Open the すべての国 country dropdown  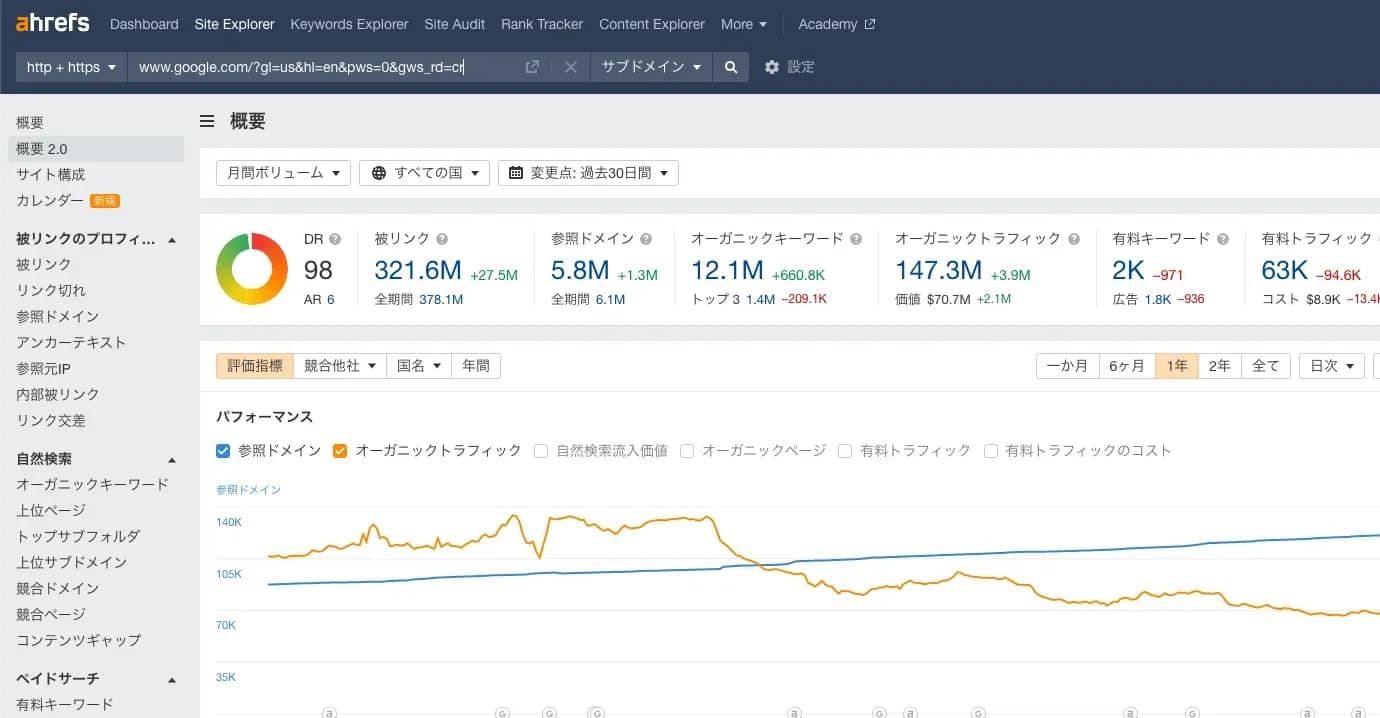tap(425, 173)
